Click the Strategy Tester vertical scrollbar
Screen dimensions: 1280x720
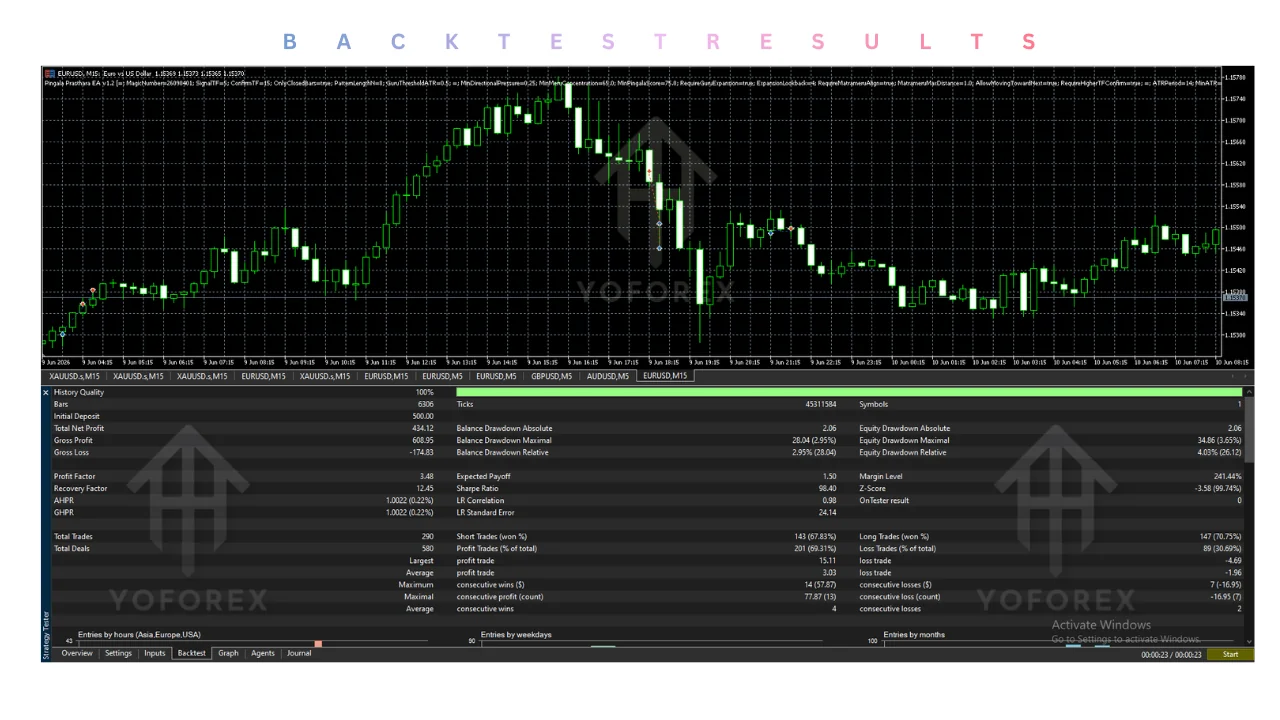tap(1247, 515)
